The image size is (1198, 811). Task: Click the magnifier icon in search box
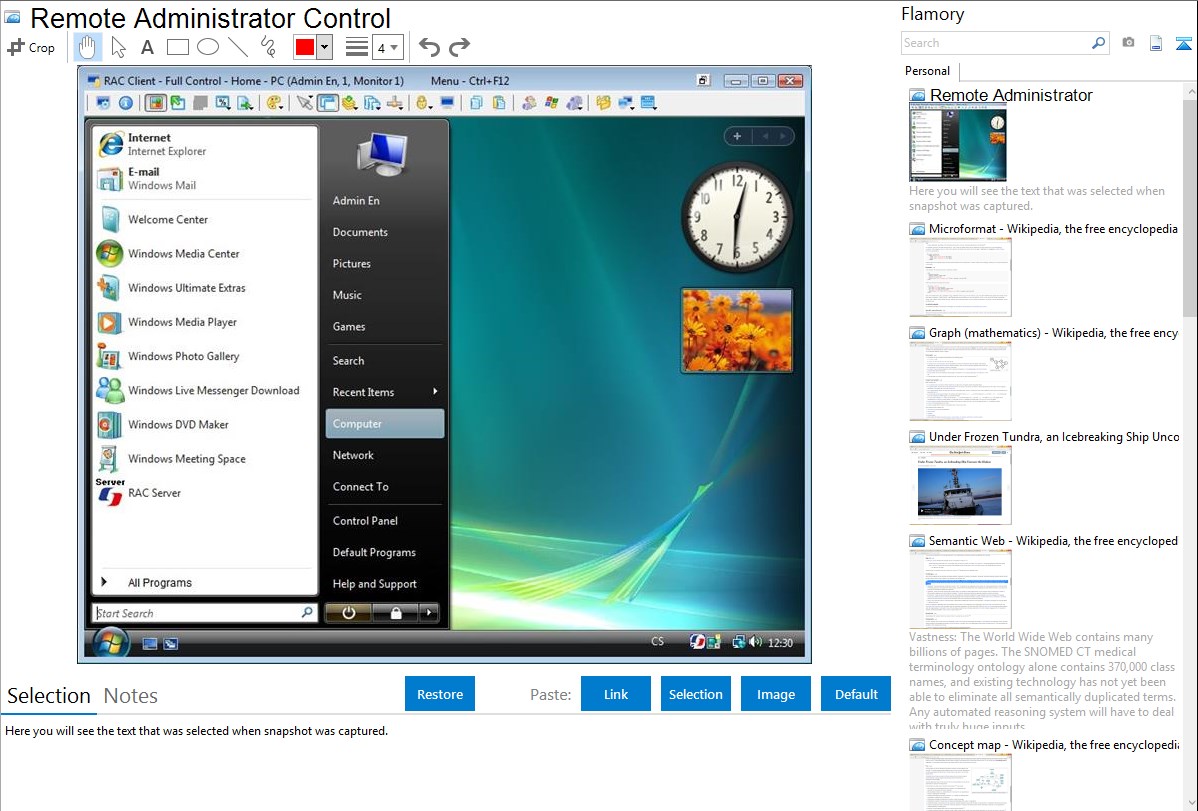click(1098, 43)
